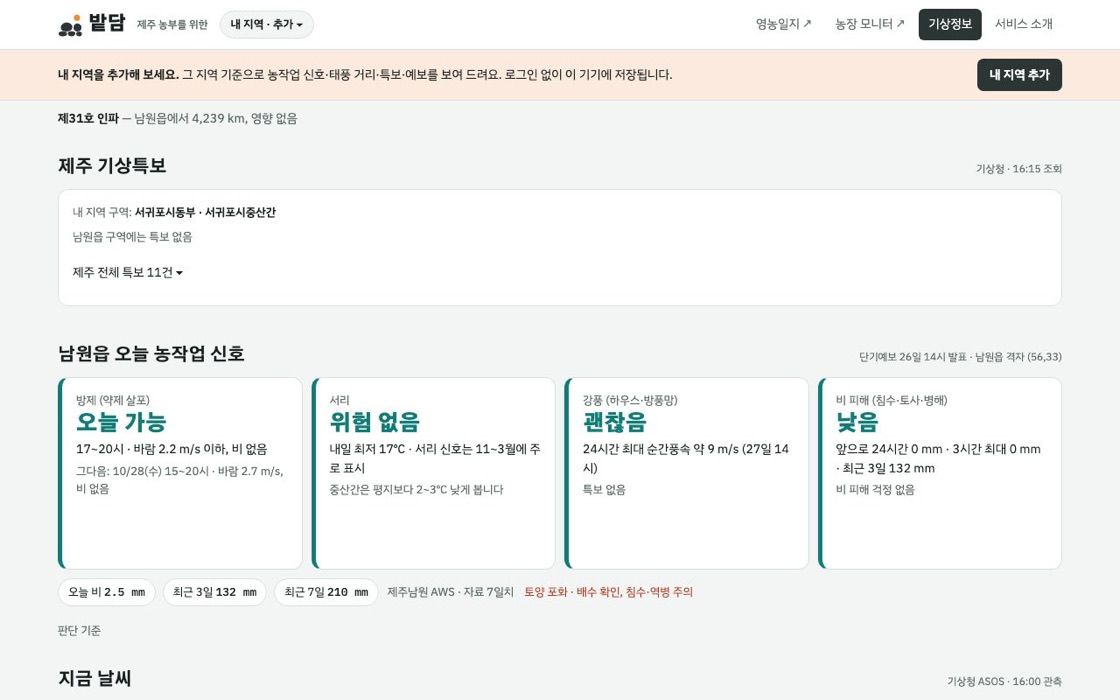The width and height of the screenshot is (1120, 700).
Task: Expand 제주 전체 특보 11건 list
Action: (127, 272)
